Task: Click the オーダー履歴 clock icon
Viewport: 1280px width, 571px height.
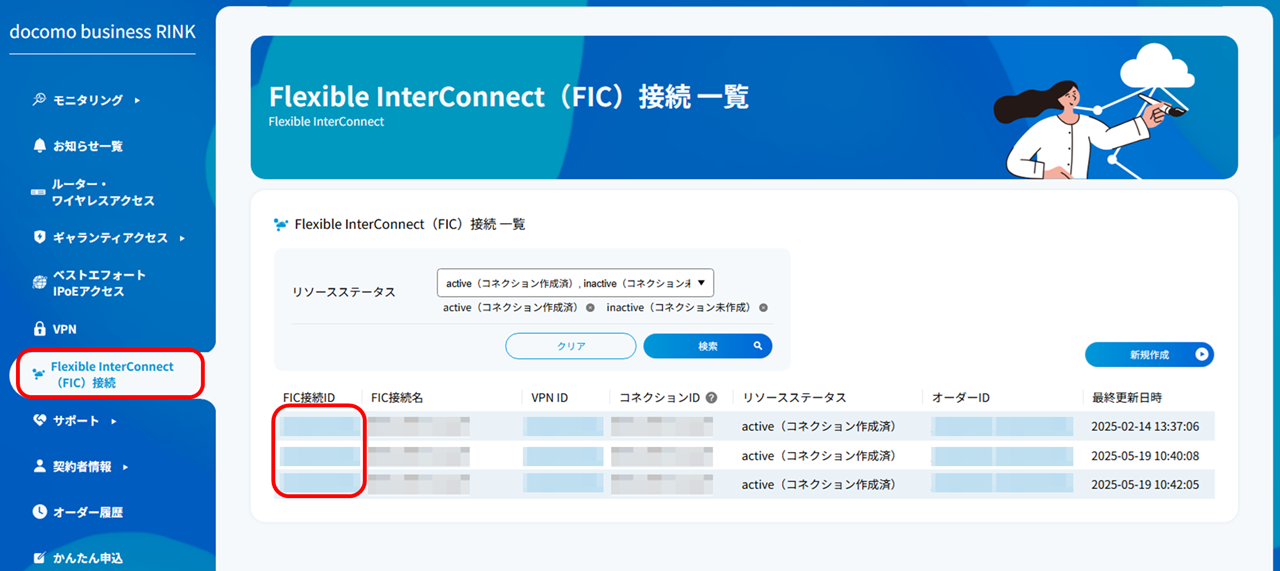Action: pos(40,512)
